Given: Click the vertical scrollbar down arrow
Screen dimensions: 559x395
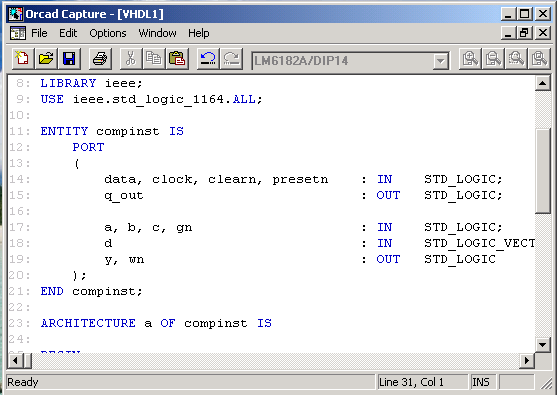Looking at the screenshot, I should pyautogui.click(x=543, y=344).
